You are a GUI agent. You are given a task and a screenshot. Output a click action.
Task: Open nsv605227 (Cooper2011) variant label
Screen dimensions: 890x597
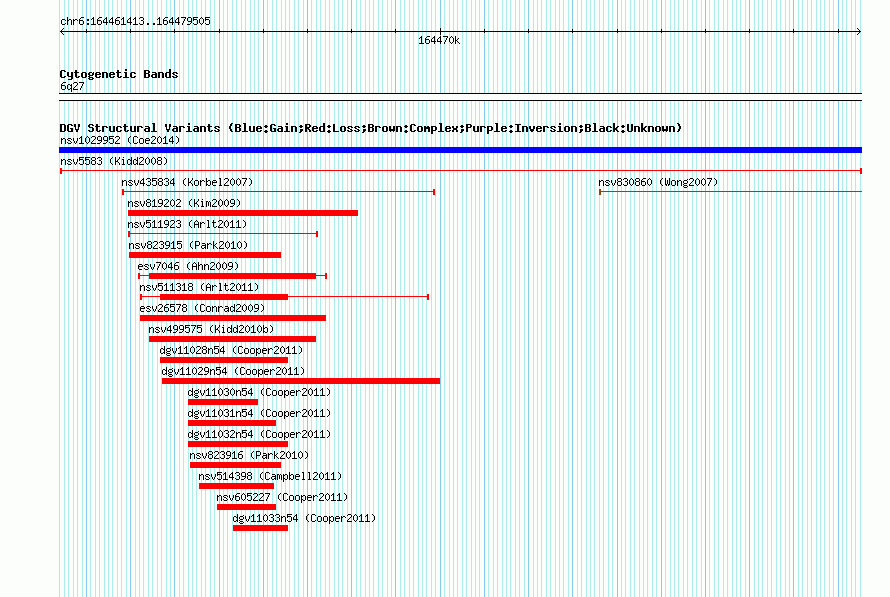pyautogui.click(x=282, y=497)
